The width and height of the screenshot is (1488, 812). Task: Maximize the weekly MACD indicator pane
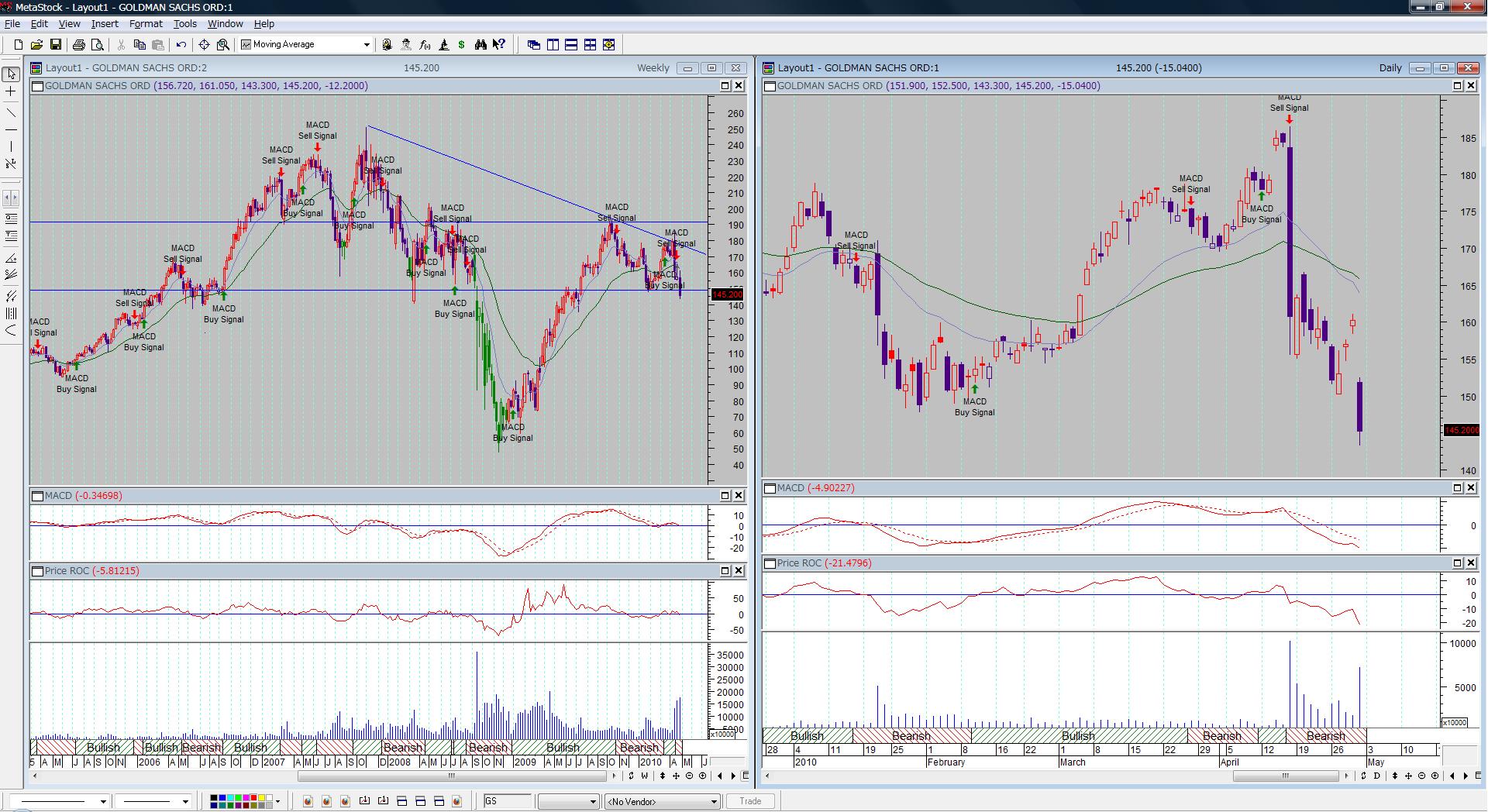tap(725, 496)
